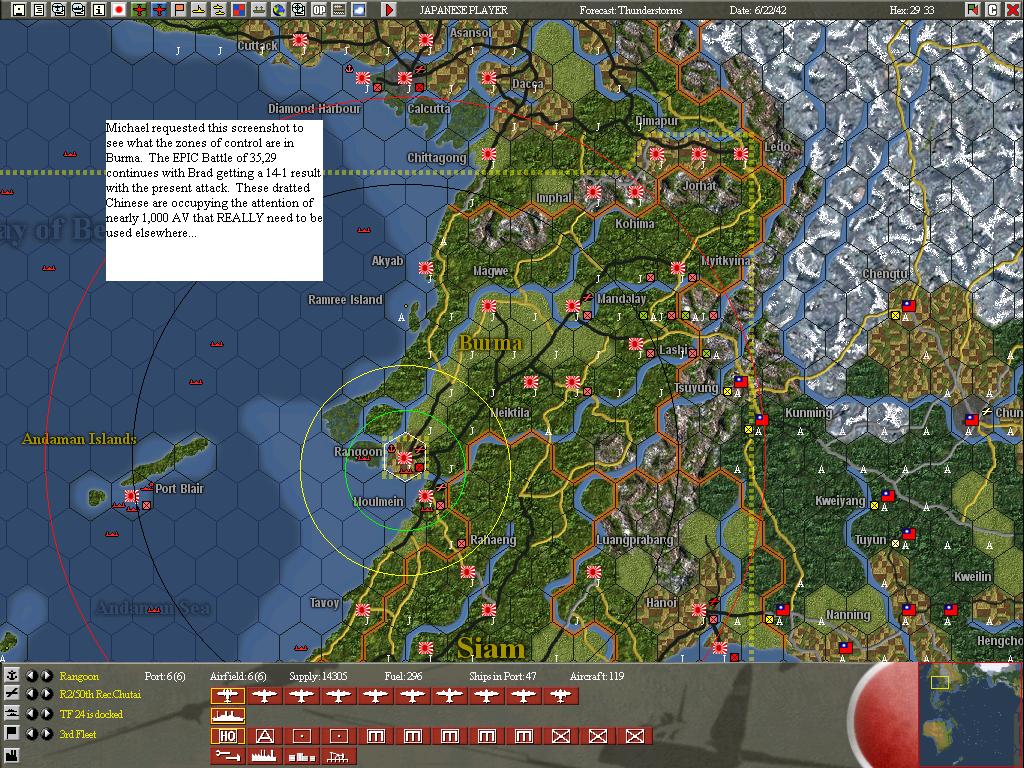Click the Japanese rising sun flag icon
This screenshot has width=1024, height=768.
pyautogui.click(x=119, y=9)
